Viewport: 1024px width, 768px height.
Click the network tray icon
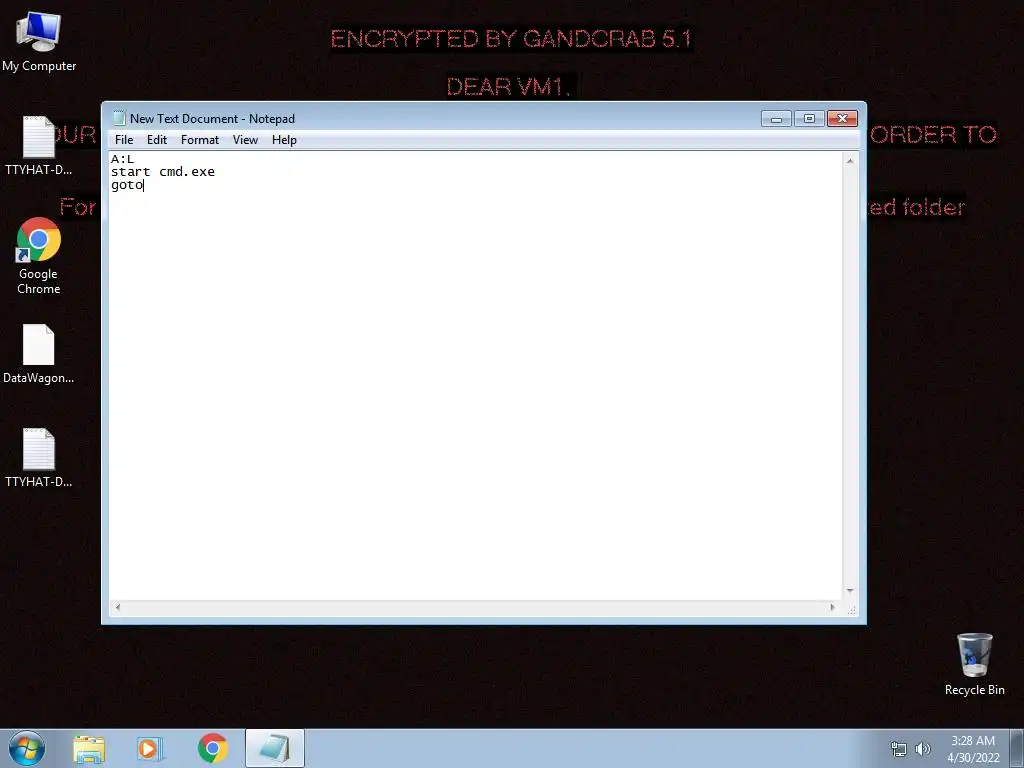coord(899,749)
